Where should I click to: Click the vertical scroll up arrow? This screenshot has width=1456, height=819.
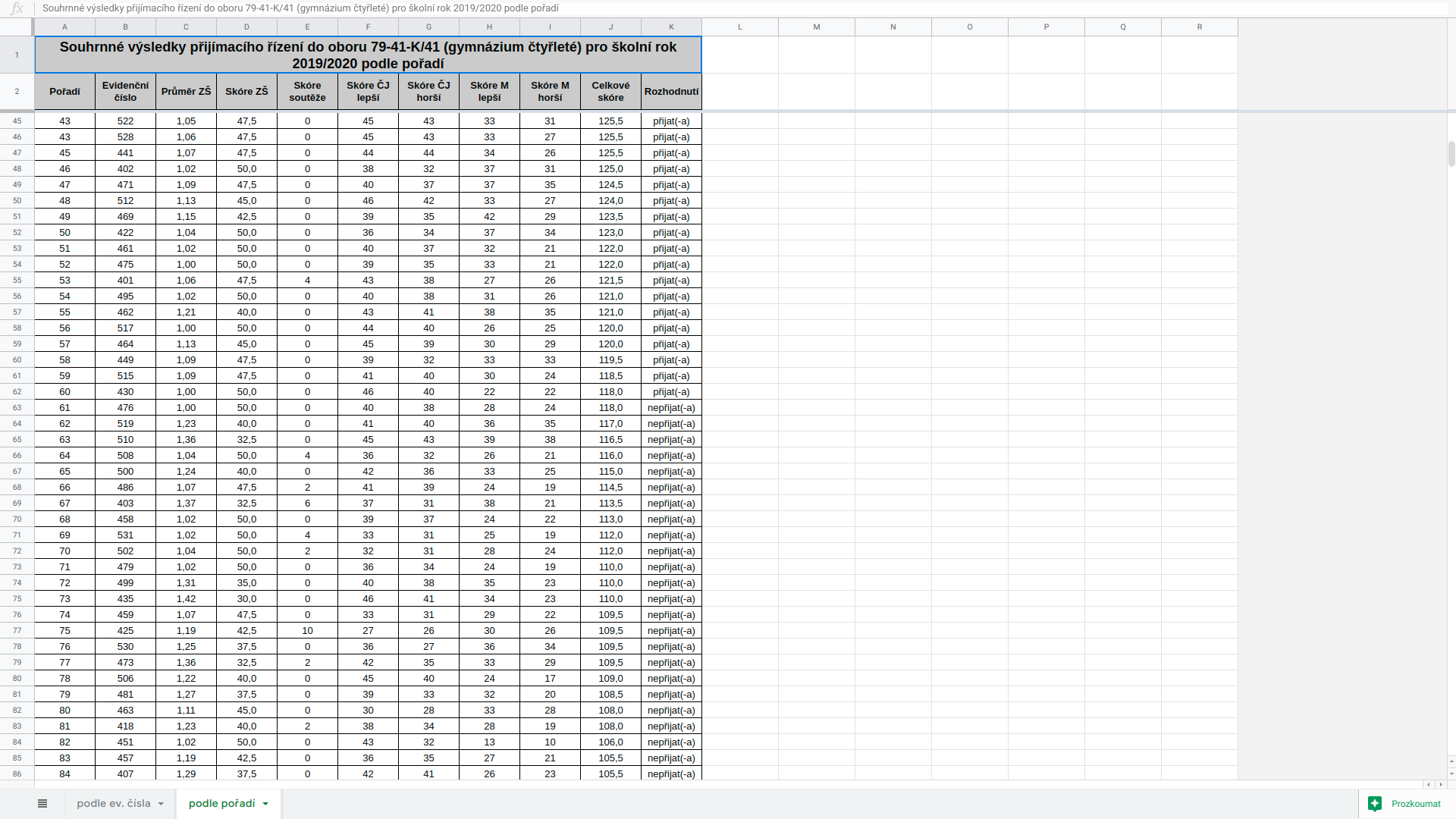[1451, 761]
